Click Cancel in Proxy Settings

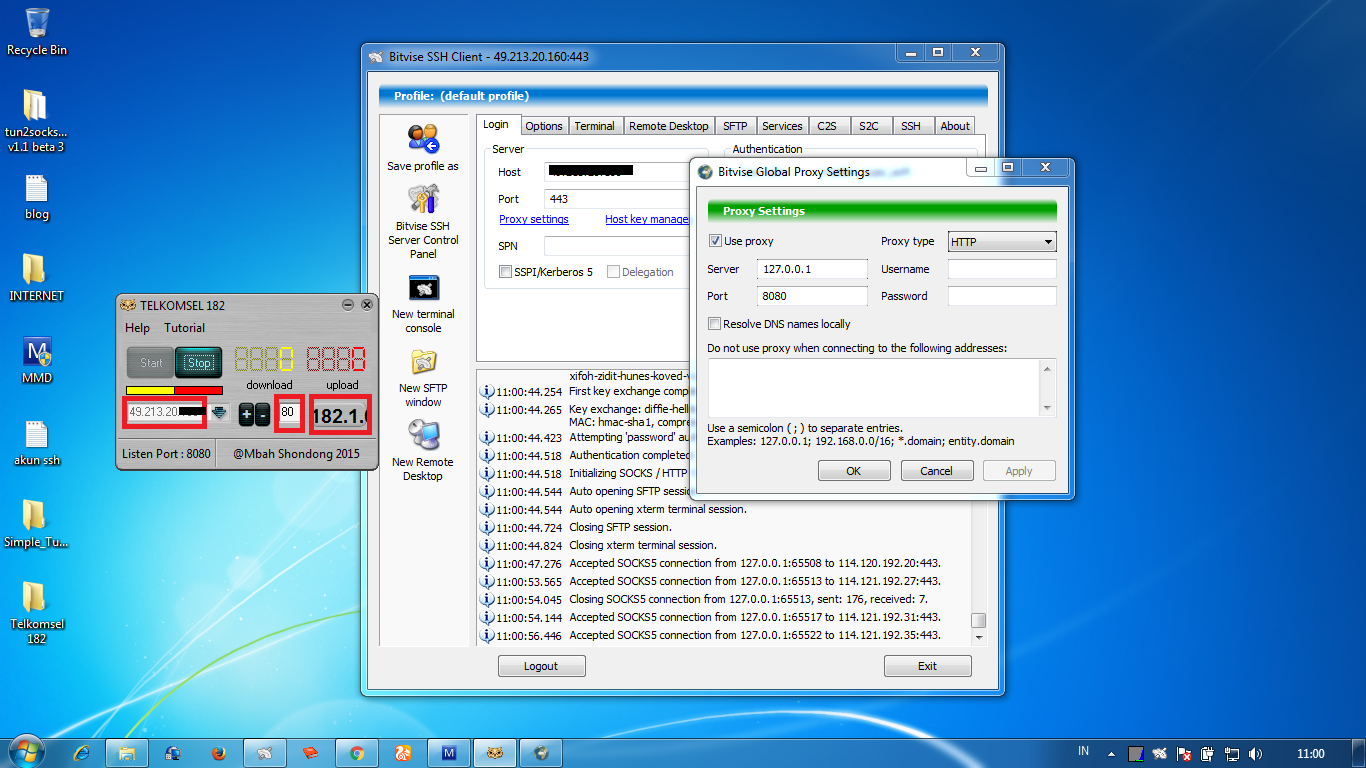point(936,471)
